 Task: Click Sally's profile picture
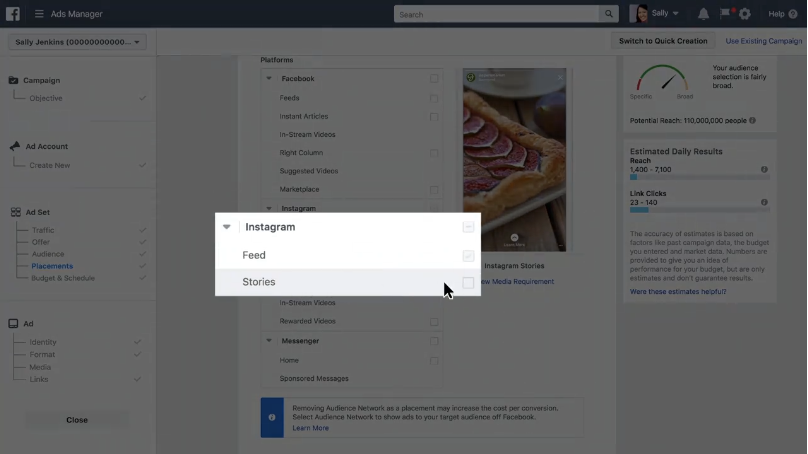[x=638, y=14]
